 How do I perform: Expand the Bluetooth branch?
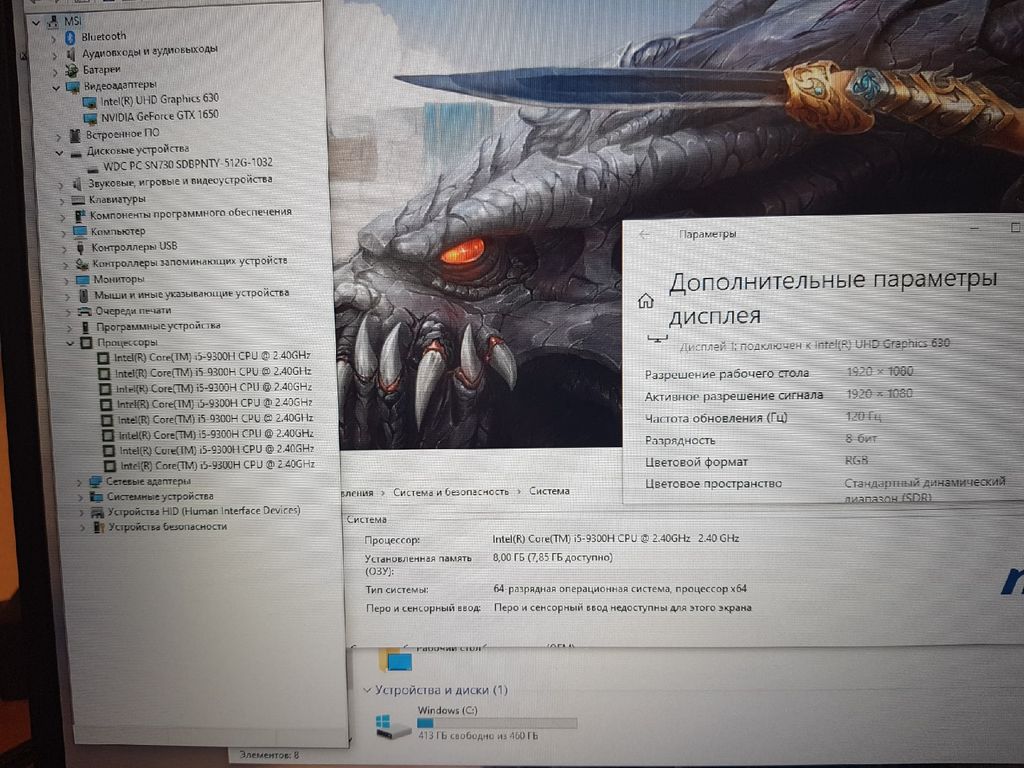tap(54, 39)
